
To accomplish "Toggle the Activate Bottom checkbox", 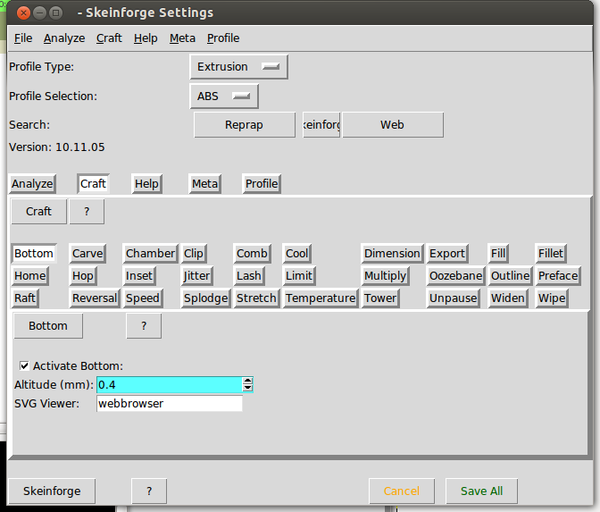I will 24,366.
